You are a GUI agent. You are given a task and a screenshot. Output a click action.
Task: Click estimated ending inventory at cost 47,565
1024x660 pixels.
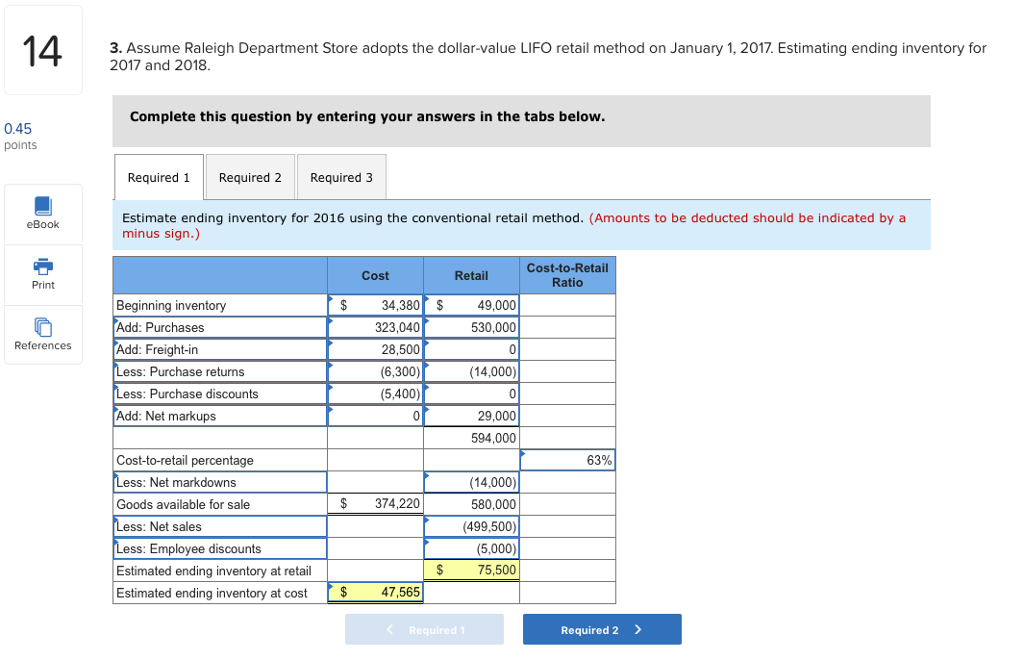376,593
